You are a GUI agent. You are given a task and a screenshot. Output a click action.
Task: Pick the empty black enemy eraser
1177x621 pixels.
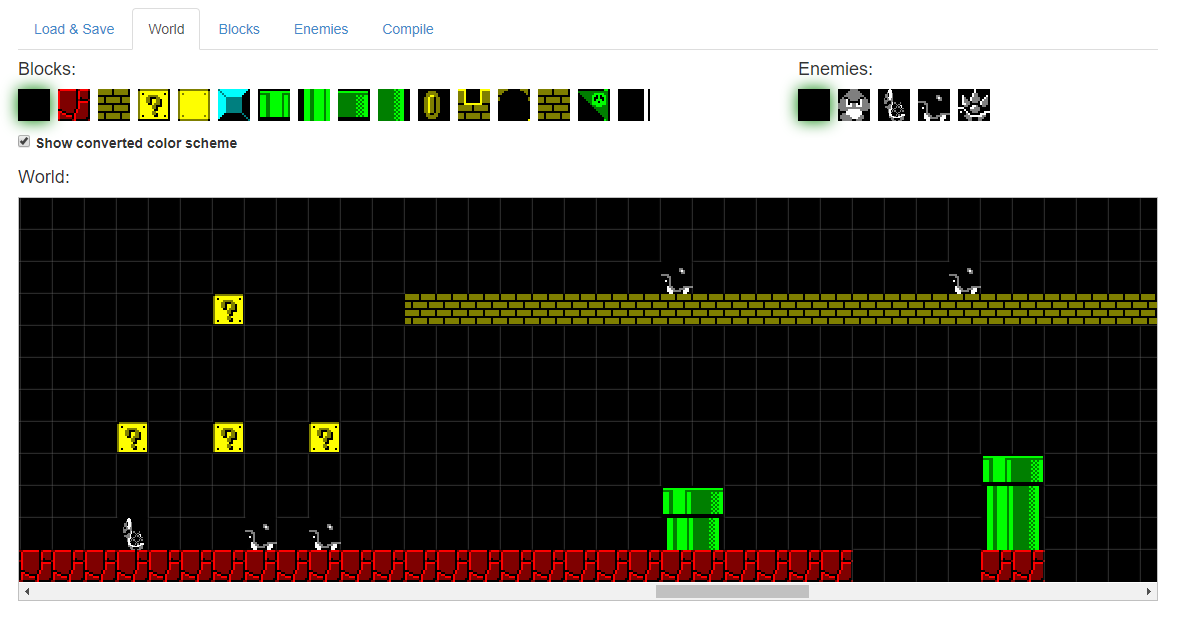click(x=814, y=105)
